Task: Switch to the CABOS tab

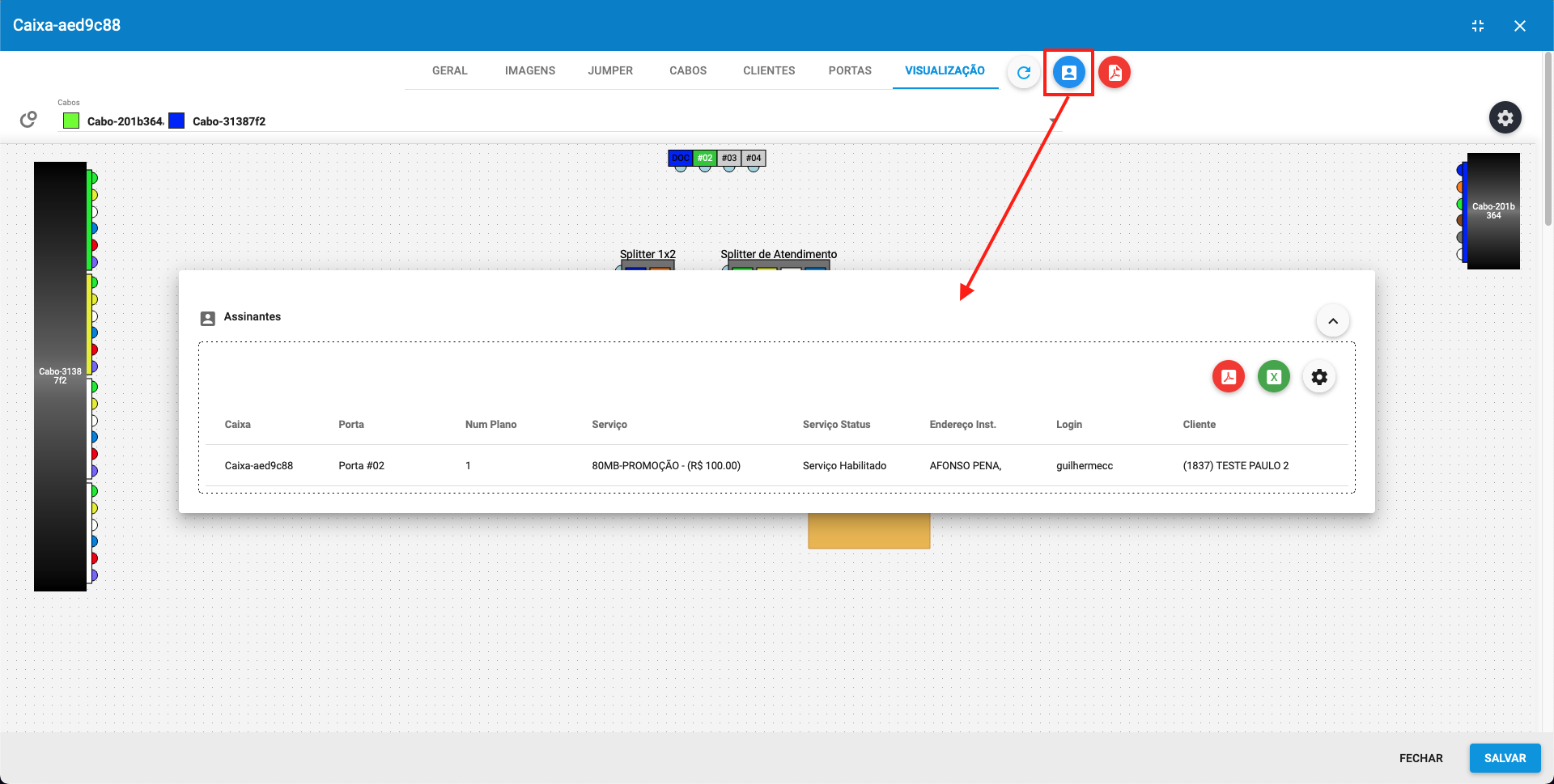Action: pyautogui.click(x=687, y=70)
